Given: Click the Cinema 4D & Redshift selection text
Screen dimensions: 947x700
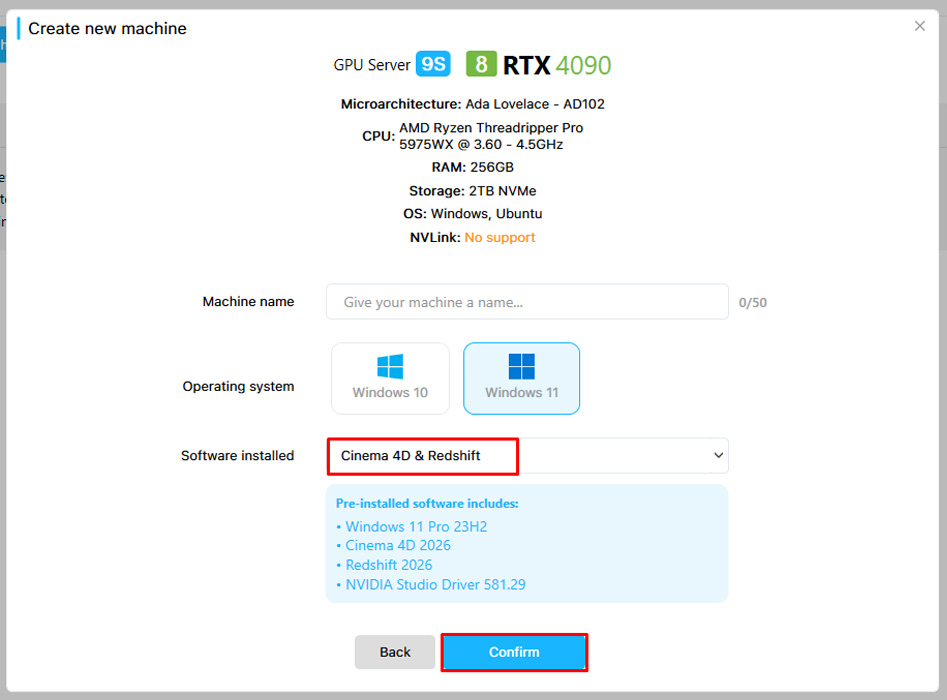Looking at the screenshot, I should tap(411, 455).
